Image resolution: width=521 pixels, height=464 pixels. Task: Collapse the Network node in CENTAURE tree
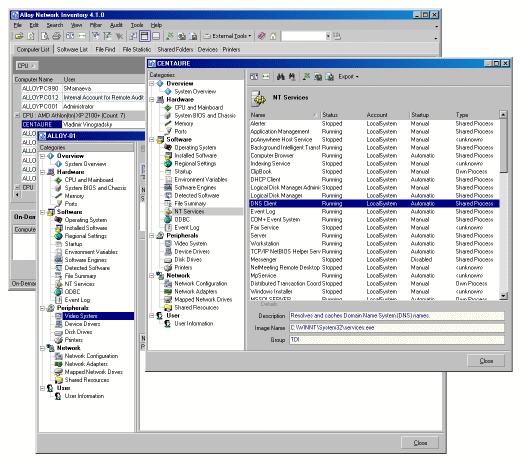tap(152, 276)
